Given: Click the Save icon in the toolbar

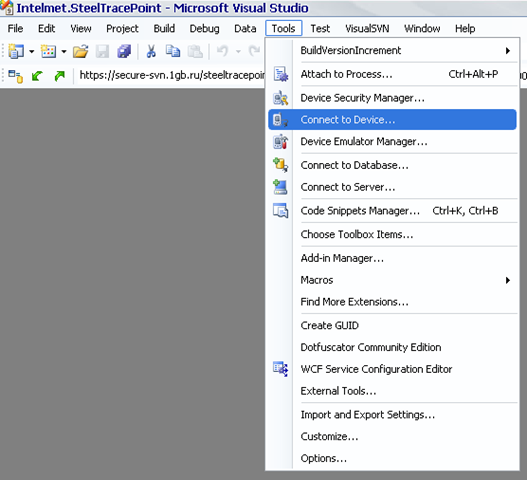Looking at the screenshot, I should 103,51.
